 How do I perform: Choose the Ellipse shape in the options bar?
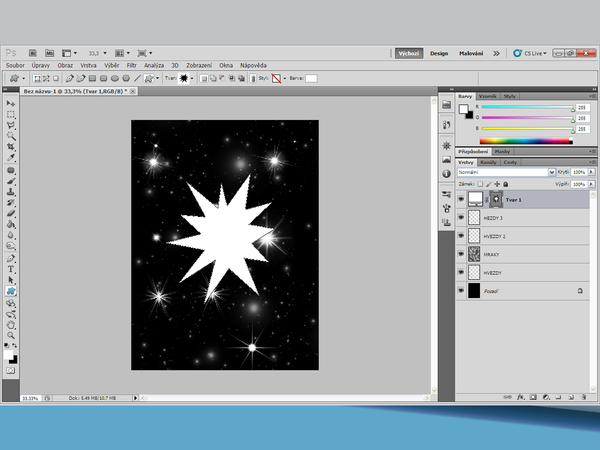click(x=114, y=77)
